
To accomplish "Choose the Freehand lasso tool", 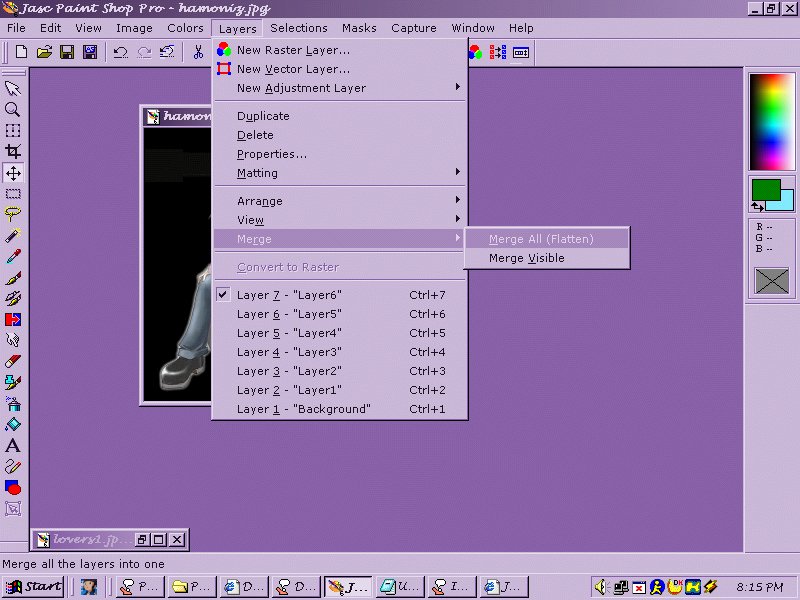I will (x=13, y=214).
